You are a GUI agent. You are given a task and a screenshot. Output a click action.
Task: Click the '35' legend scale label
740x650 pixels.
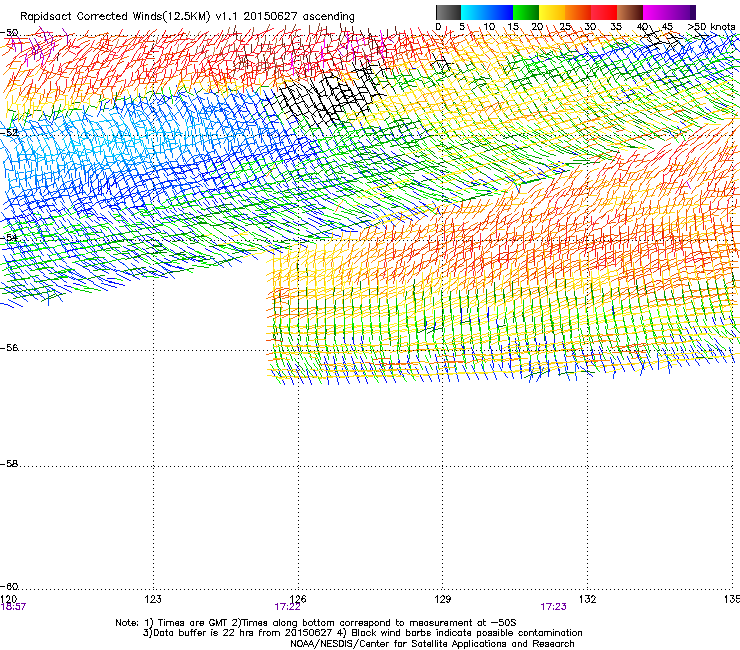[616, 27]
